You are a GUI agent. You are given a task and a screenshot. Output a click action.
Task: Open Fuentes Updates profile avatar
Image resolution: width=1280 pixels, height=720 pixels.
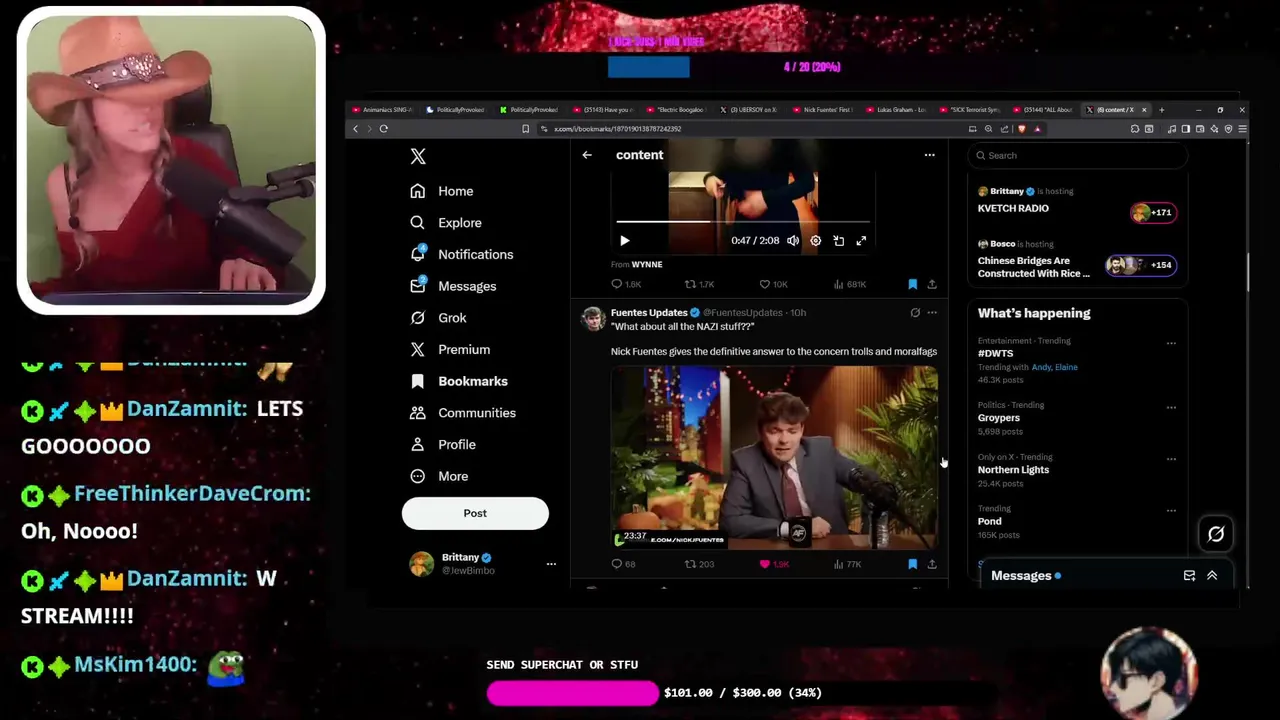point(593,318)
